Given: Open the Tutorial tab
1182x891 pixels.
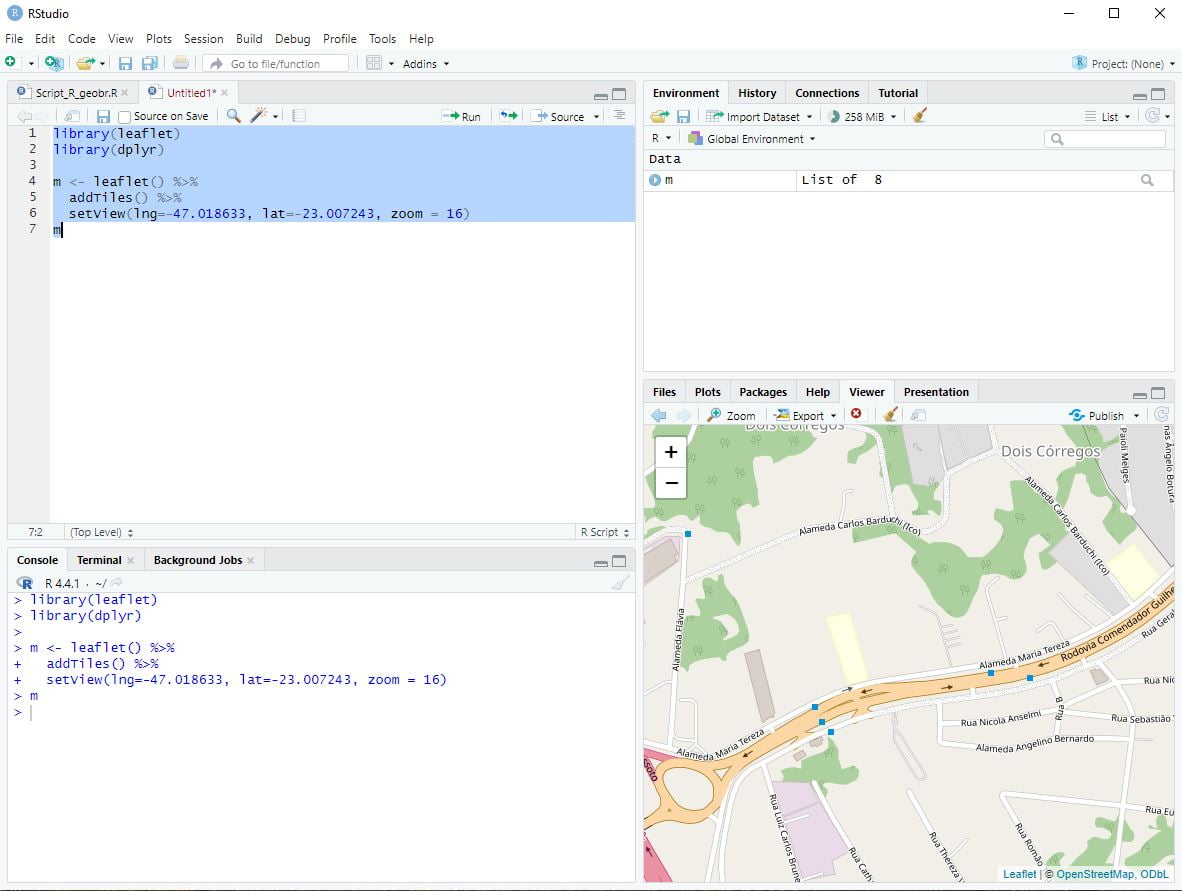Looking at the screenshot, I should 898,93.
